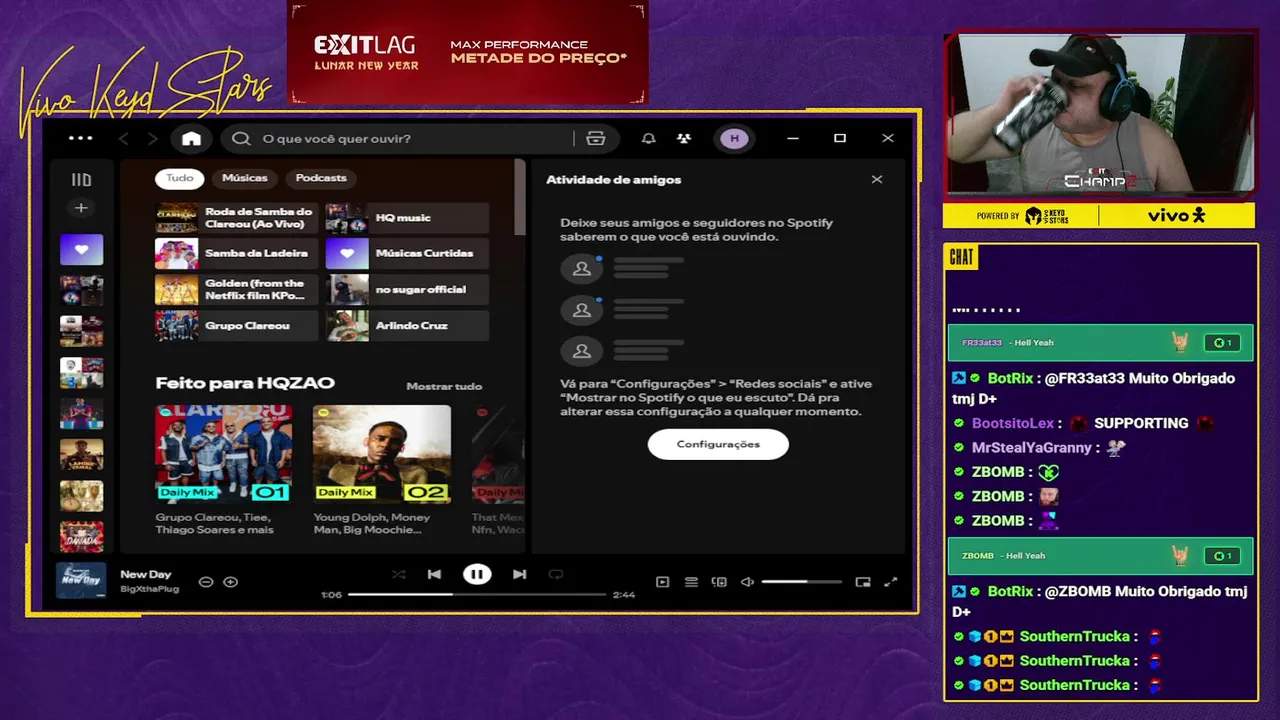Hide the New Day track with the minus icon
The height and width of the screenshot is (720, 1280).
click(206, 581)
